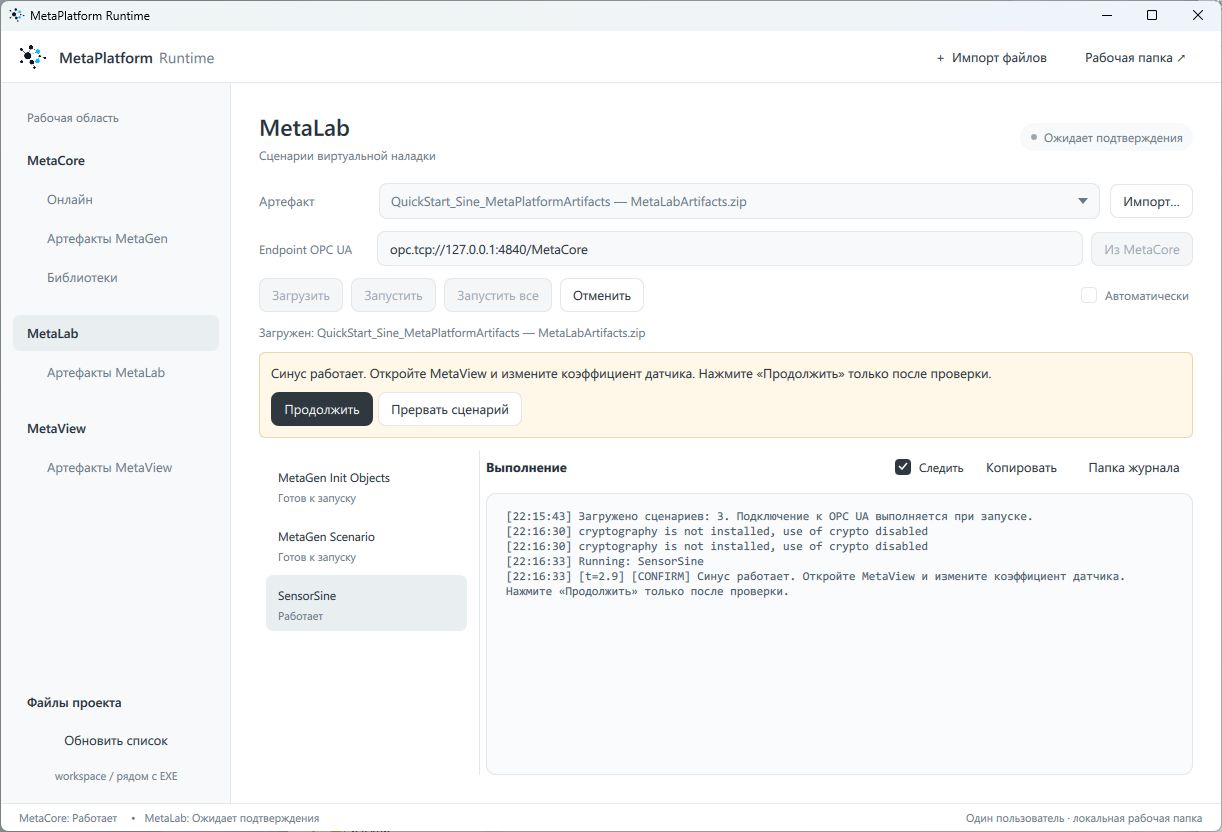
Task: Maximize the MetaPlatform Runtime window
Action: [x=1152, y=16]
